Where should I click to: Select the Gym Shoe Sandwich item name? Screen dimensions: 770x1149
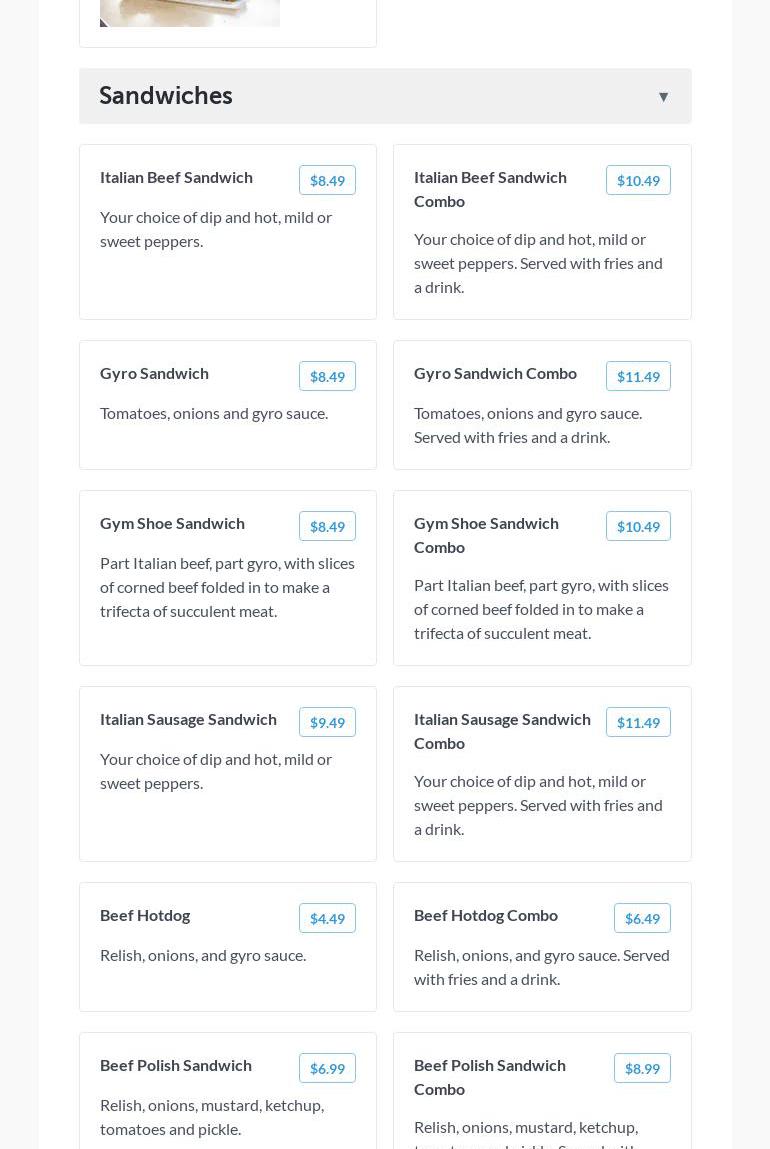(172, 523)
